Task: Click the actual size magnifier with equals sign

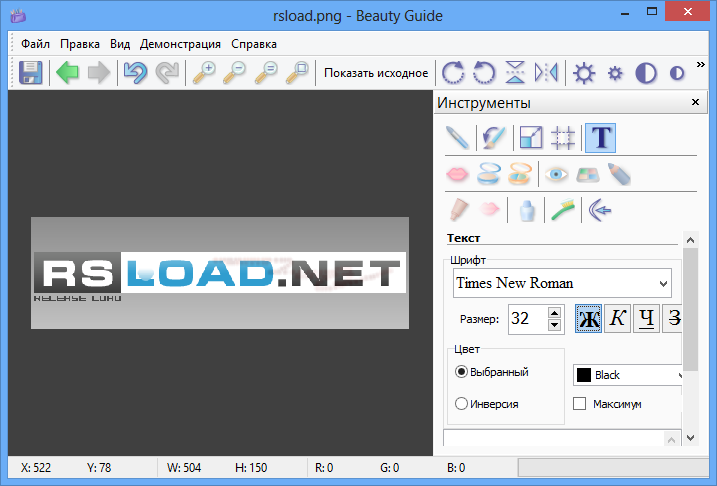Action: [x=266, y=73]
